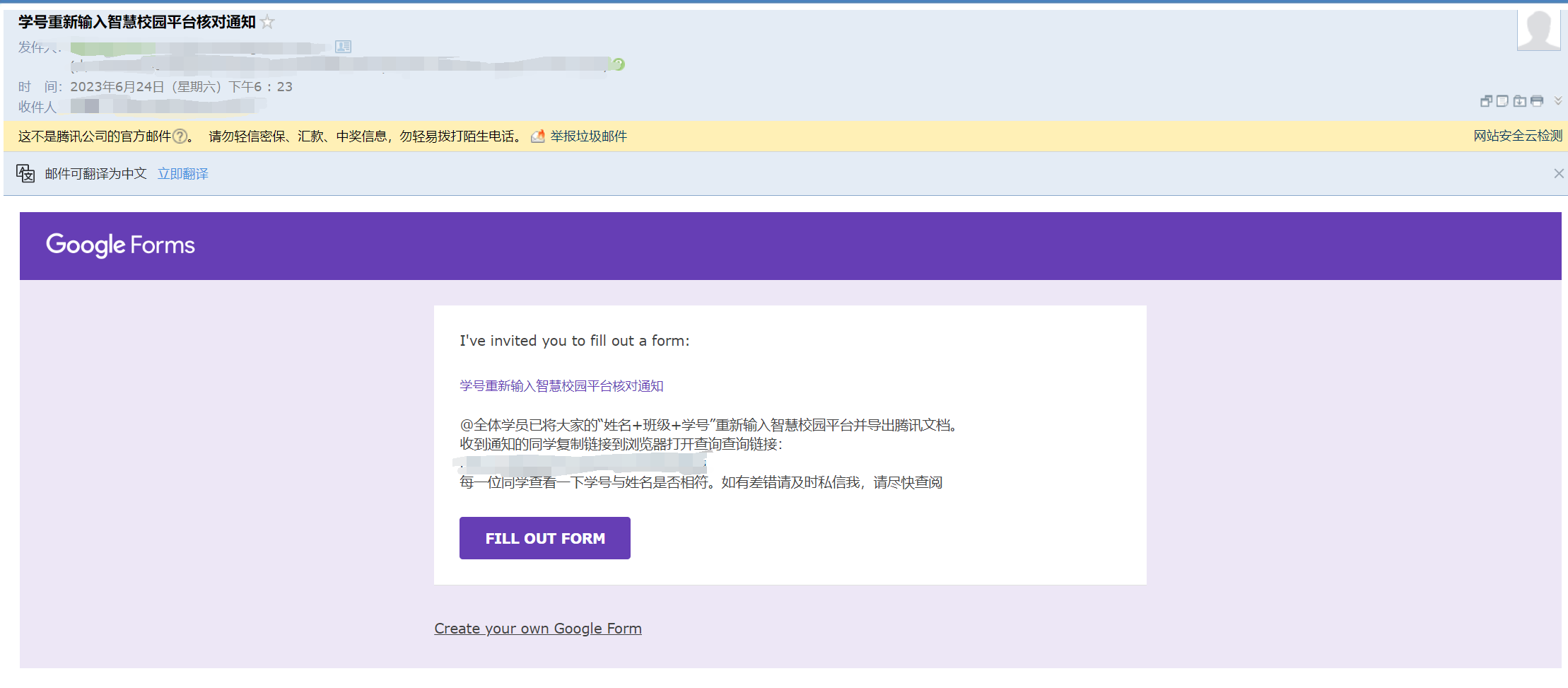
Task: Click the green verification icon beside sender address
Action: point(619,64)
